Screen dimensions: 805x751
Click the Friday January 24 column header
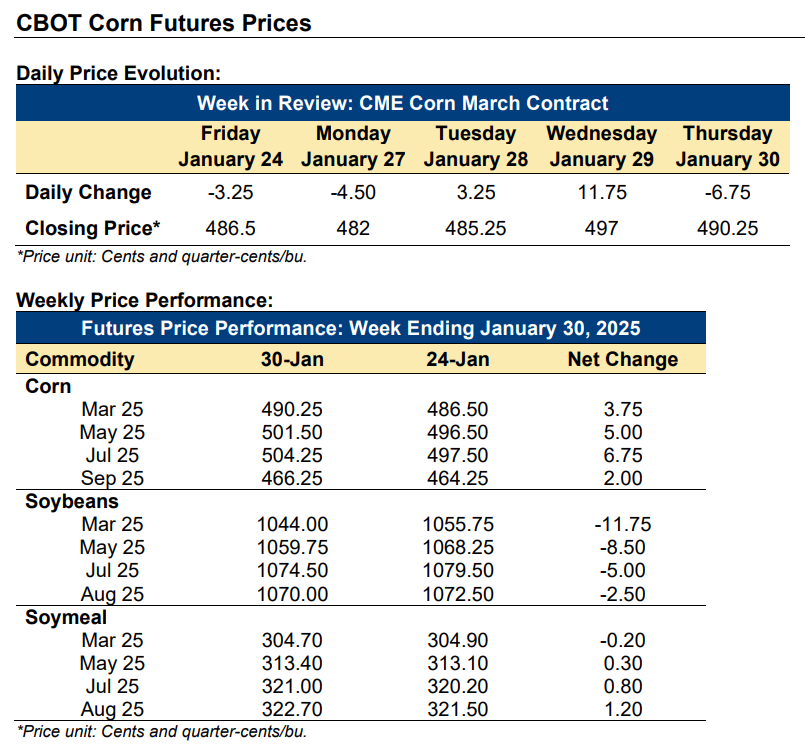coord(231,146)
